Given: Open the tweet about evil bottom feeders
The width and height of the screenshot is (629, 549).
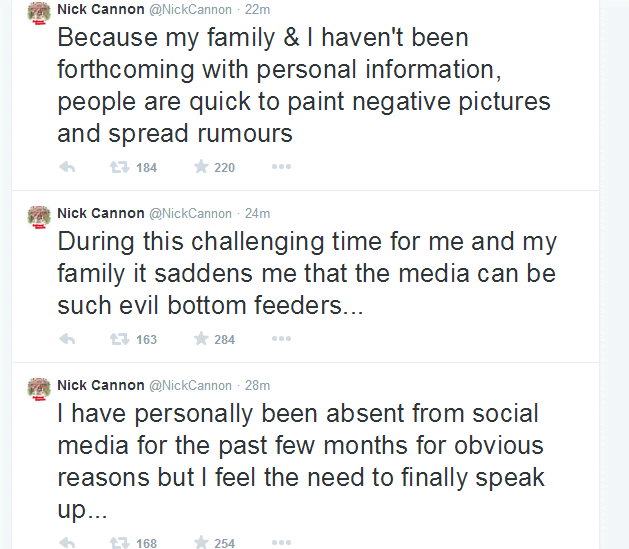Looking at the screenshot, I should (300, 273).
